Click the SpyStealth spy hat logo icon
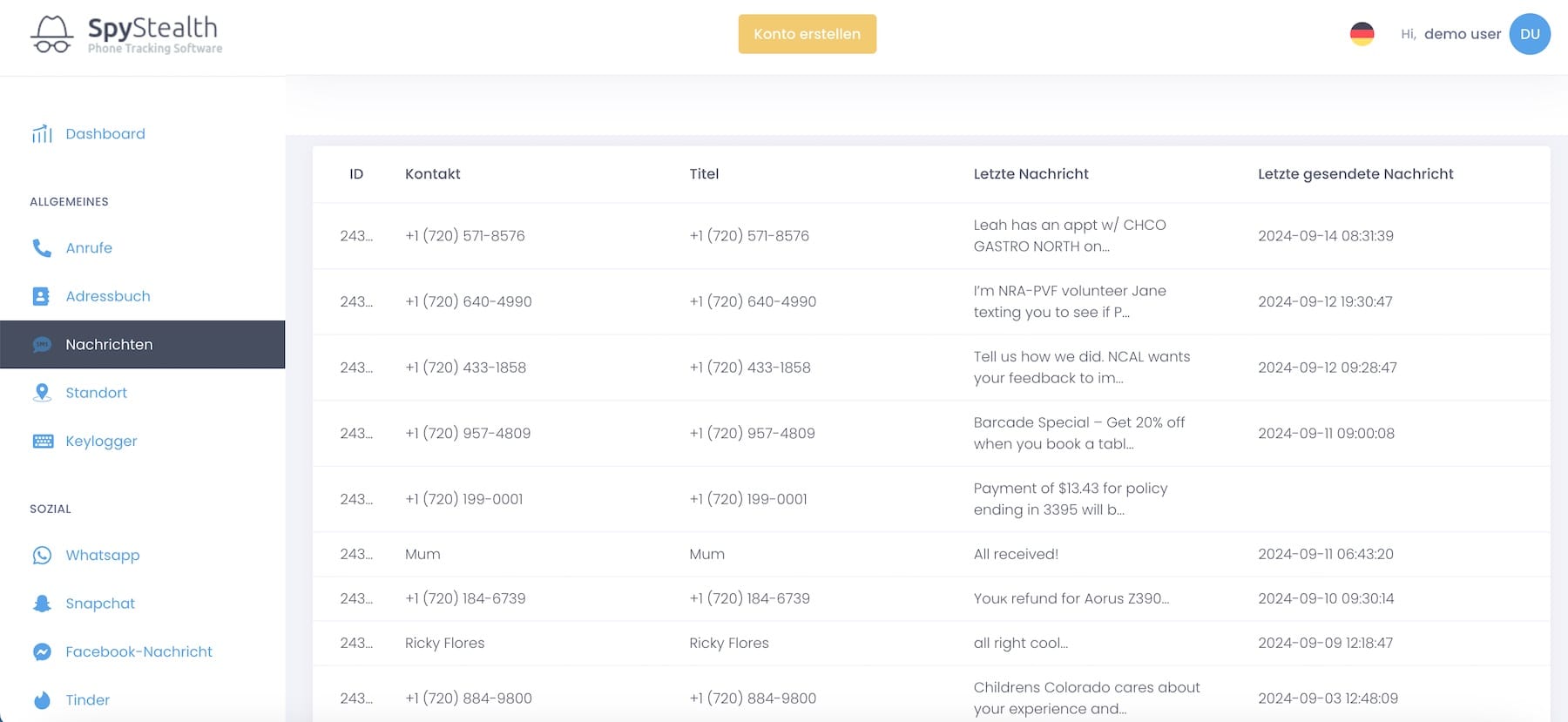Screen dimensions: 1568x722 click(x=51, y=35)
